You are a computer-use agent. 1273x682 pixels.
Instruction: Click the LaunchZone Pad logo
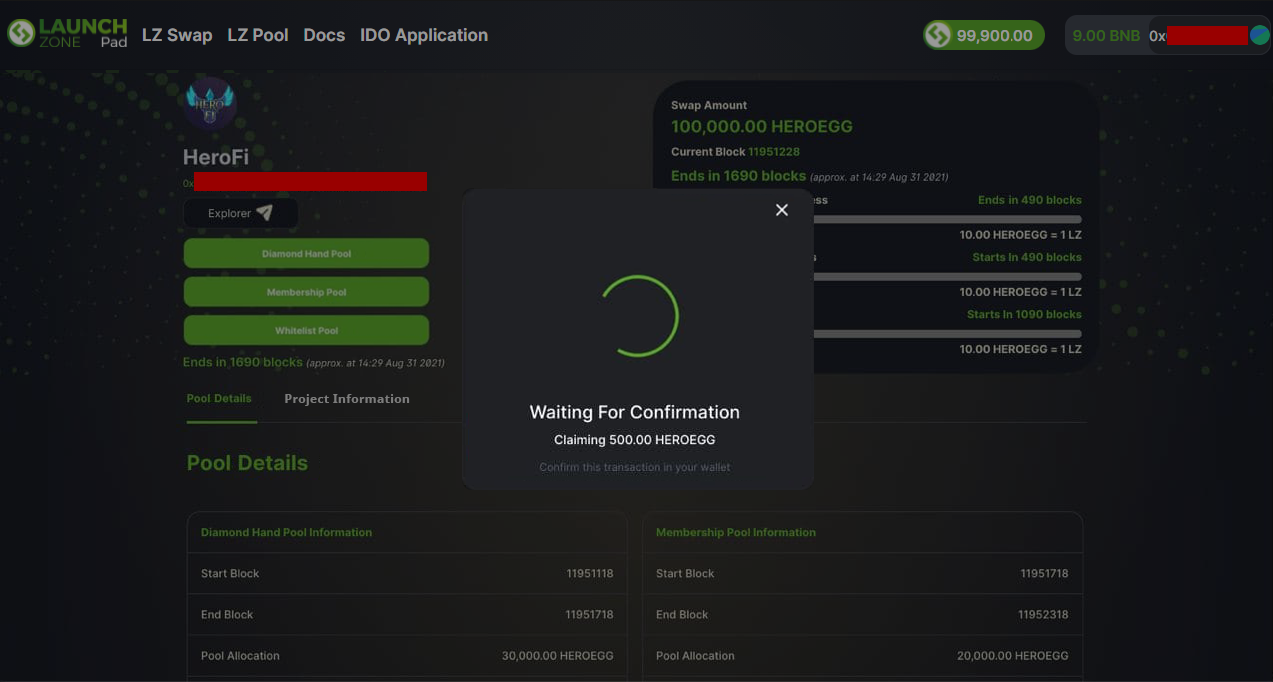[x=68, y=33]
